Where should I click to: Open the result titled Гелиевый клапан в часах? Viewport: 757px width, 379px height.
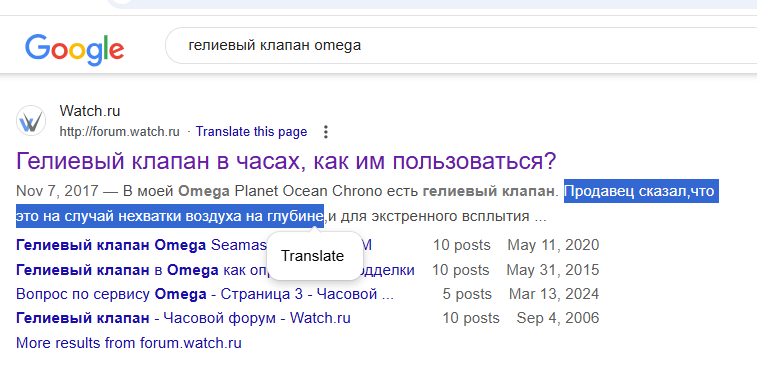click(x=286, y=161)
